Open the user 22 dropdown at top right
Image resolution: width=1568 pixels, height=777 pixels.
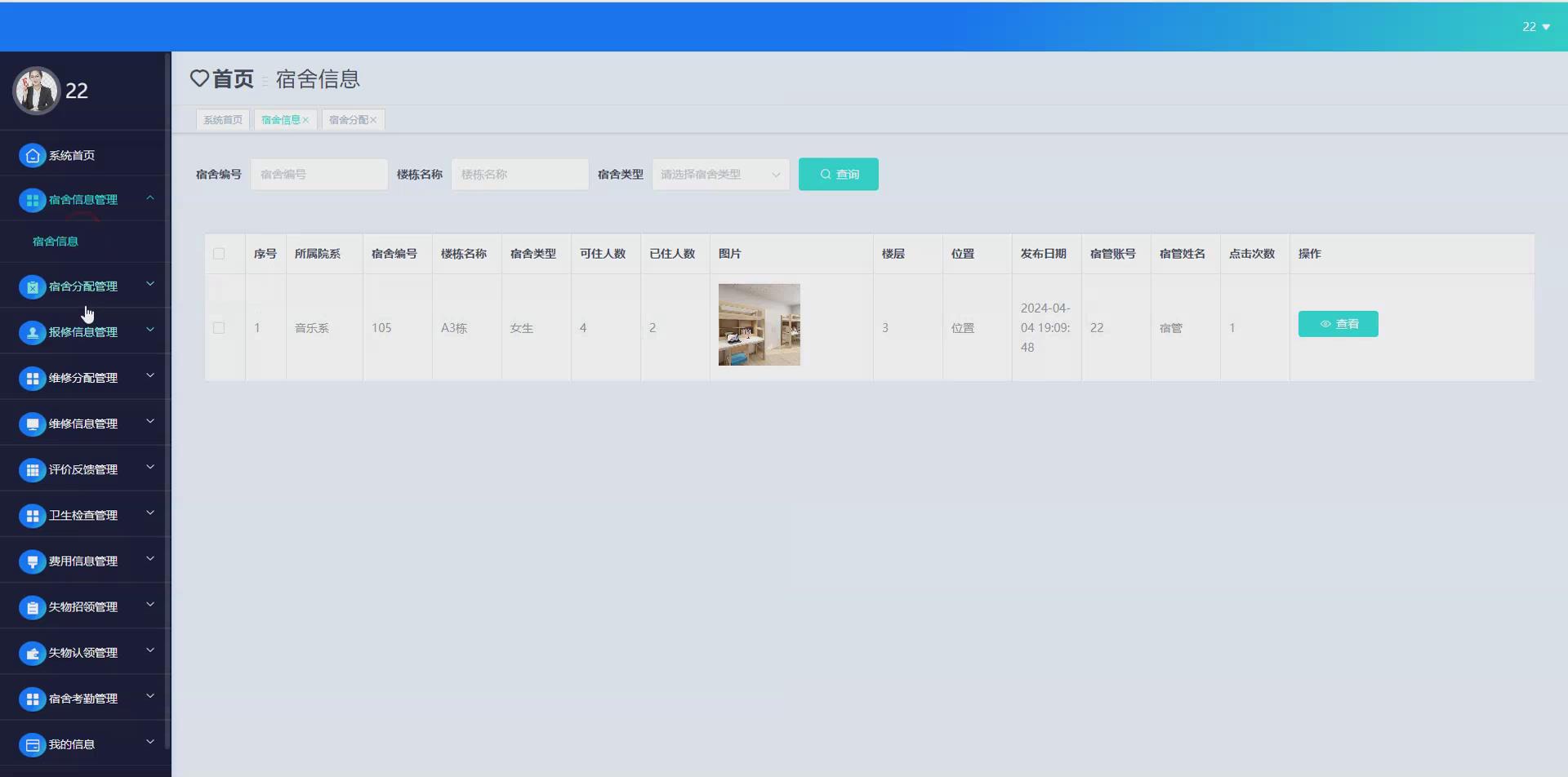[1536, 27]
